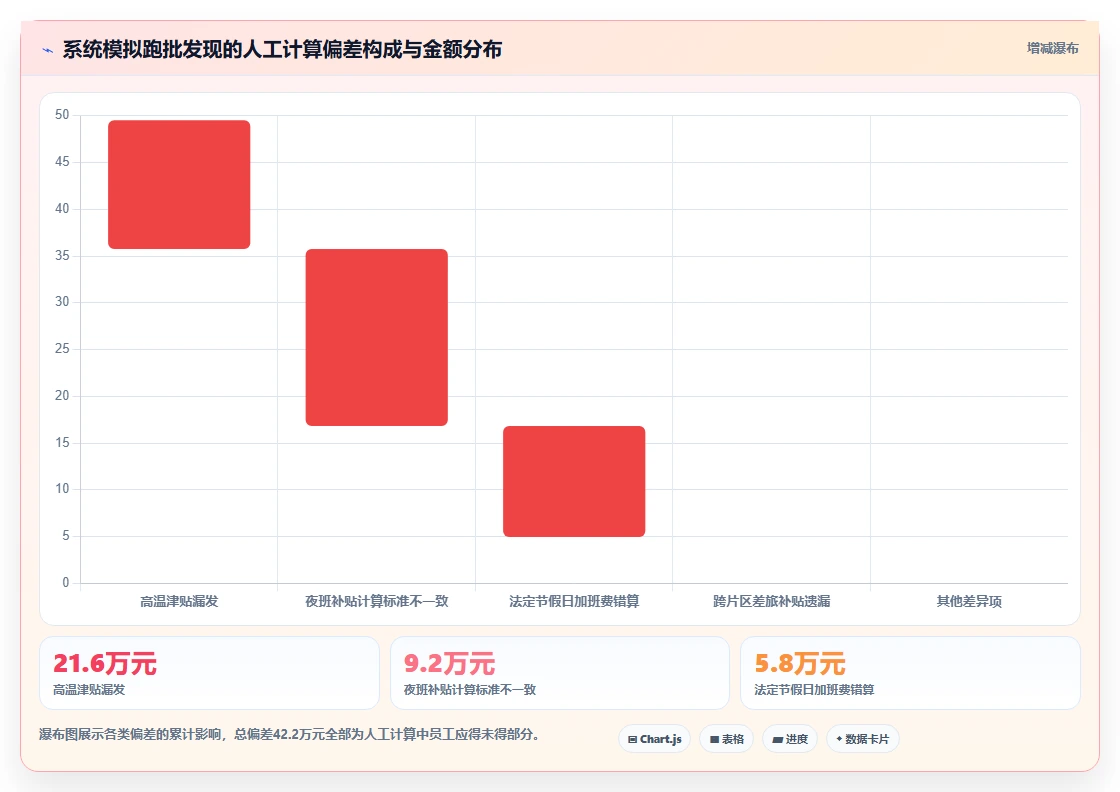Click the 35 tick on the y-axis
This screenshot has height=792, width=1120.
click(62, 256)
